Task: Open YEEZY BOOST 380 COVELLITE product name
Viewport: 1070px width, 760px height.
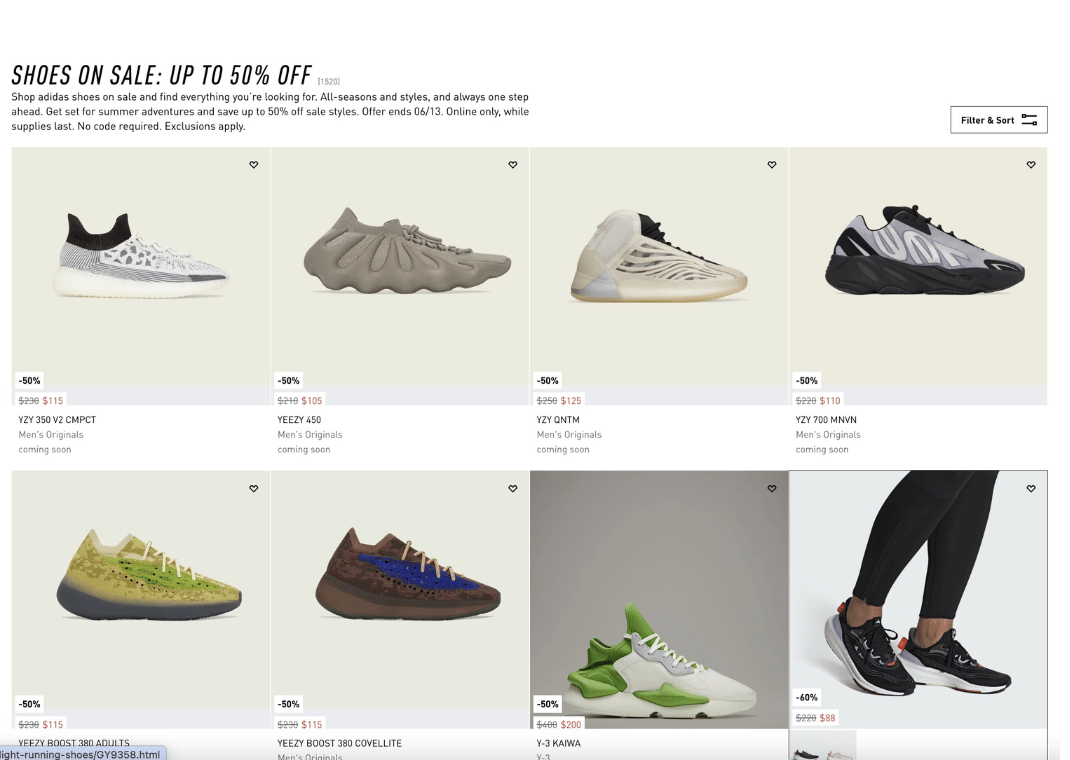Action: (339, 743)
